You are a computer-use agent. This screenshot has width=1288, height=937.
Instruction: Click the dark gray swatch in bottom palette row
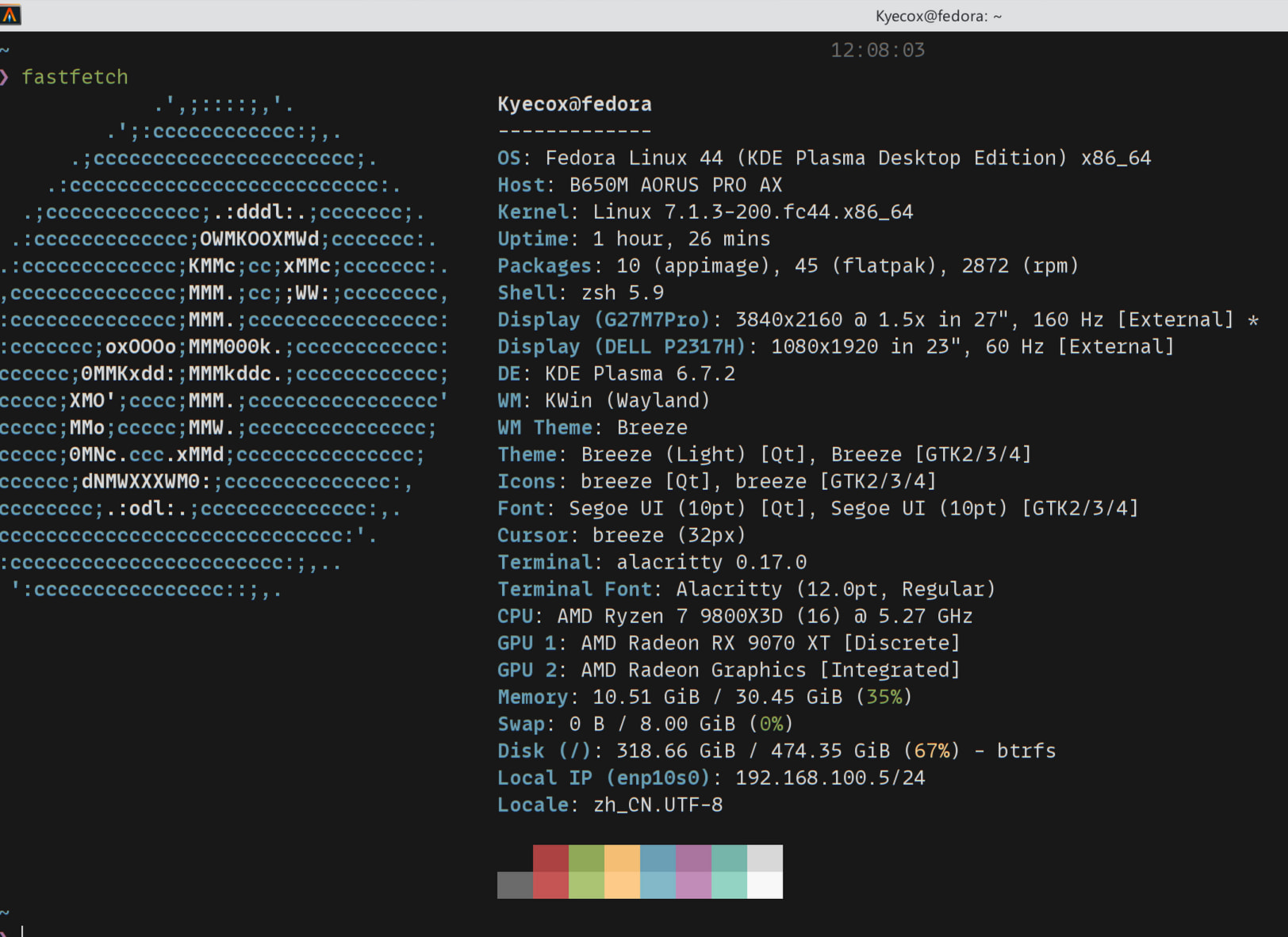tap(515, 885)
